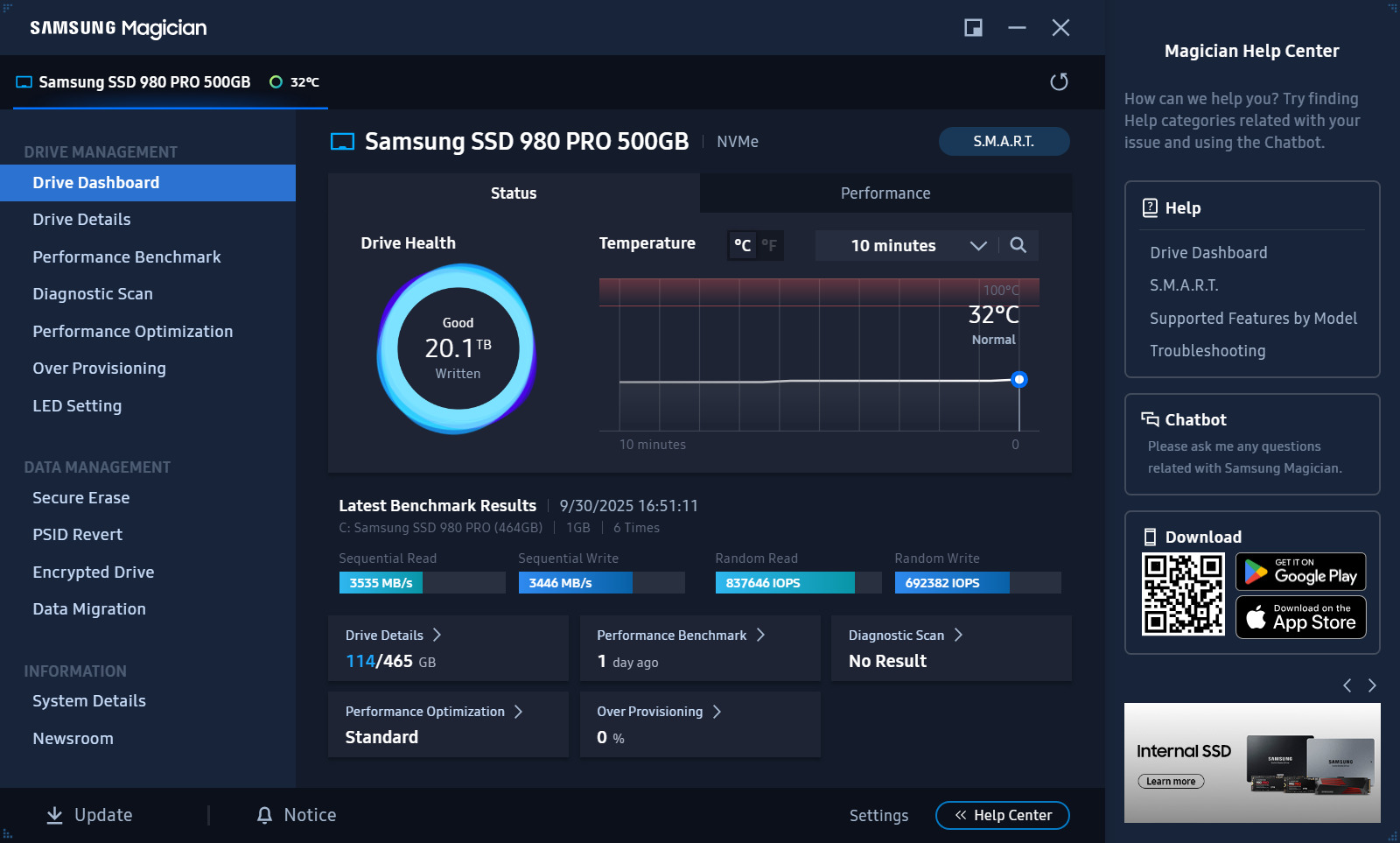1400x843 pixels.
Task: Click the refresh icon in the drive bar
Action: (x=1059, y=81)
